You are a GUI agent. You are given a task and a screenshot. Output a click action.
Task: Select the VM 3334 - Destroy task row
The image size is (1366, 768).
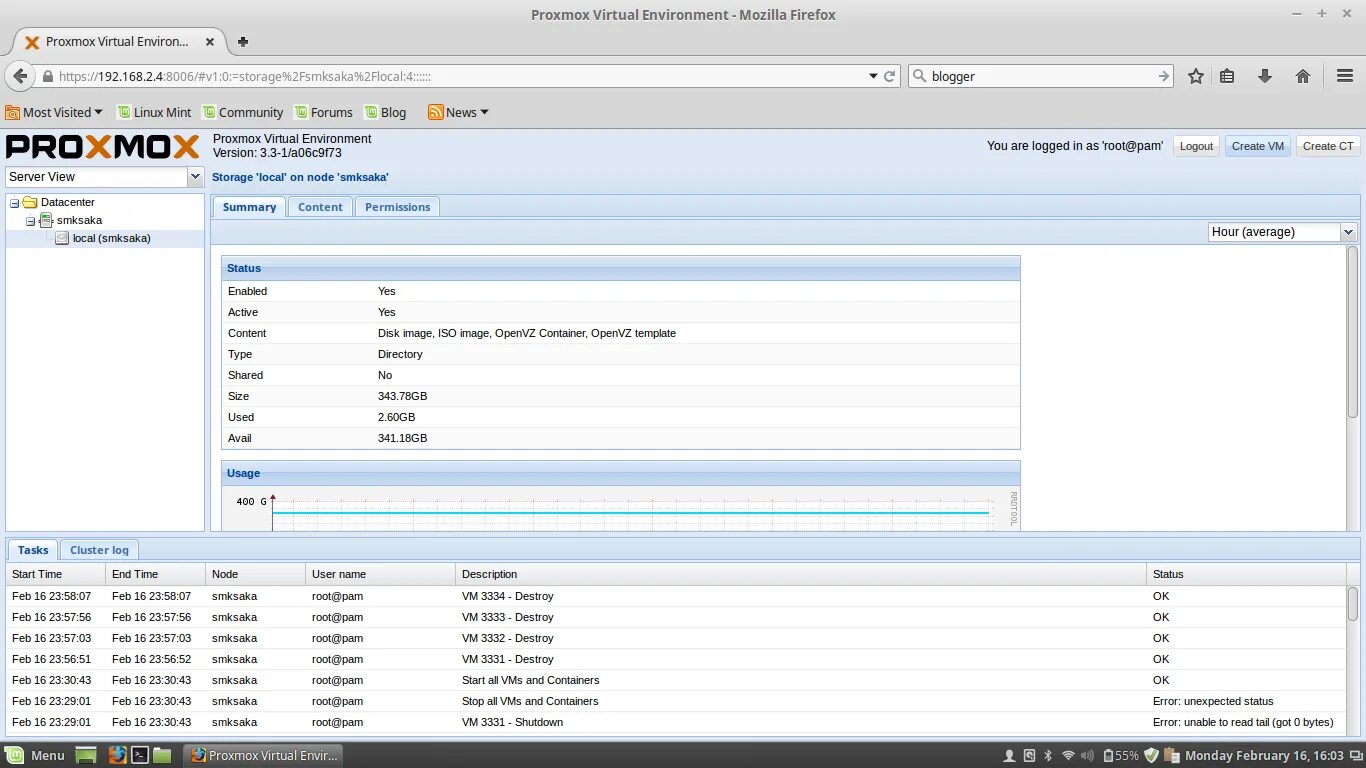tap(676, 596)
